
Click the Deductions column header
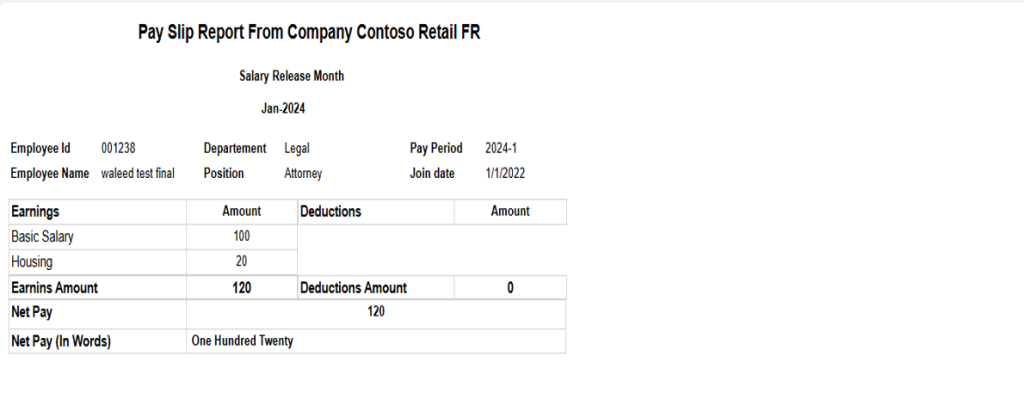coord(330,212)
